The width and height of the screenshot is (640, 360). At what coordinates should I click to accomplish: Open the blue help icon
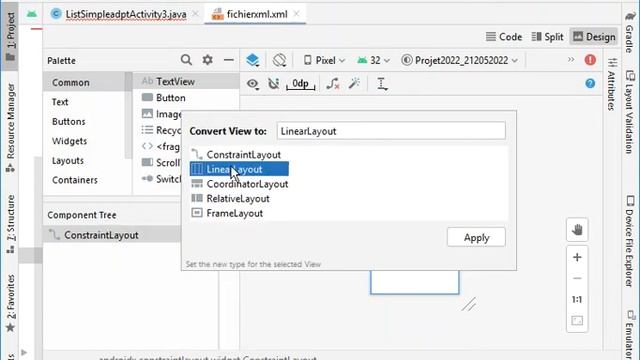tap(590, 83)
